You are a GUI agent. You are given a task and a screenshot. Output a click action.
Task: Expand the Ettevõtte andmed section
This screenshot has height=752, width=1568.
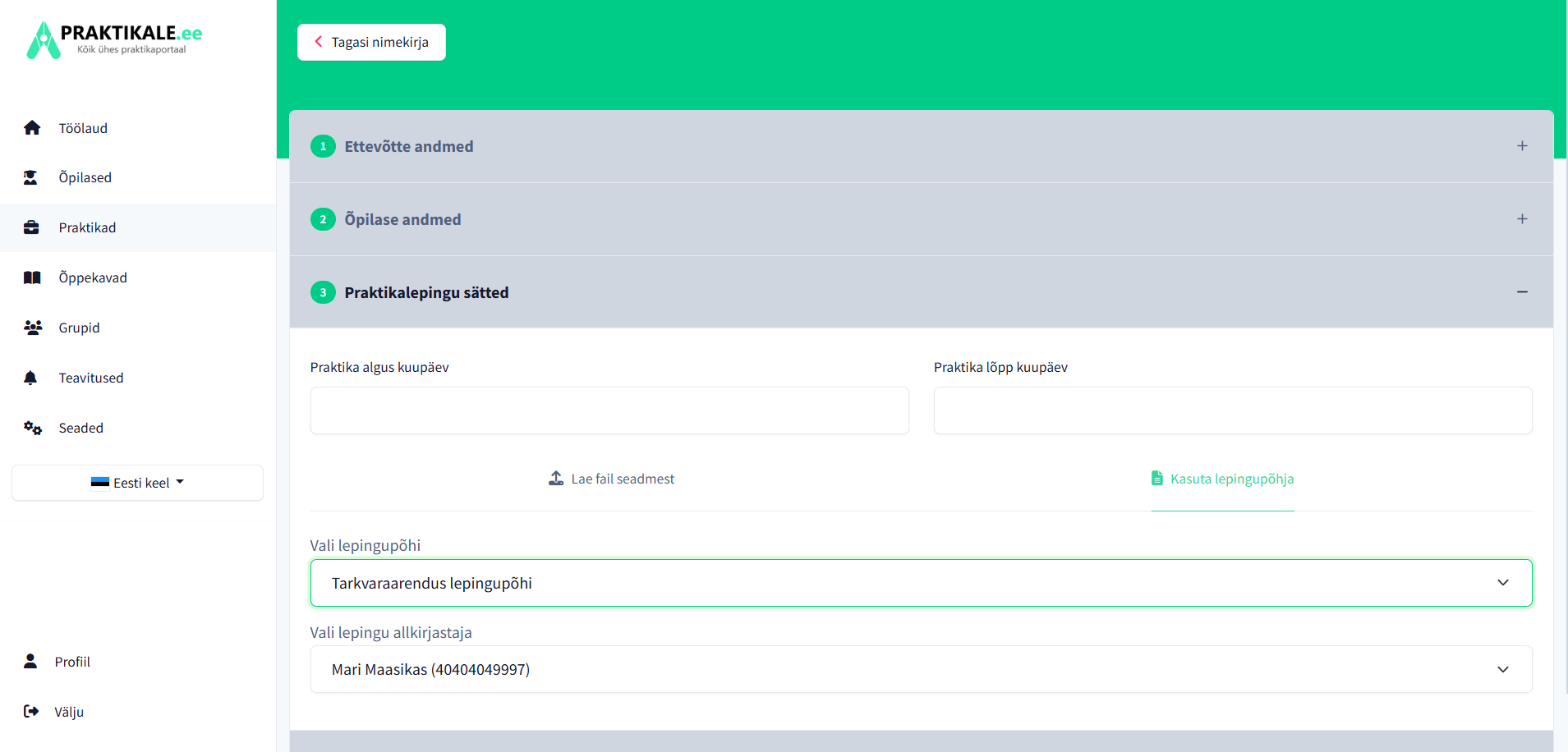(x=1521, y=146)
